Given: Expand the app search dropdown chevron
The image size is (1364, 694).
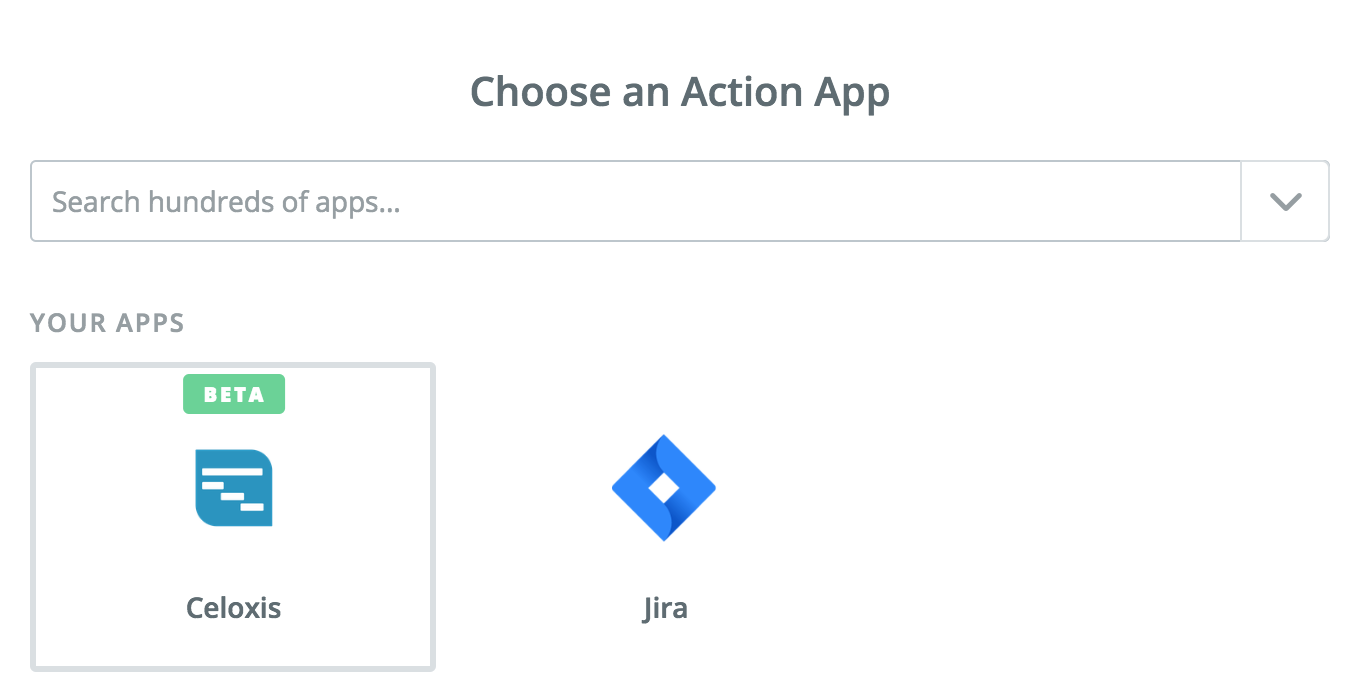Looking at the screenshot, I should tap(1285, 201).
